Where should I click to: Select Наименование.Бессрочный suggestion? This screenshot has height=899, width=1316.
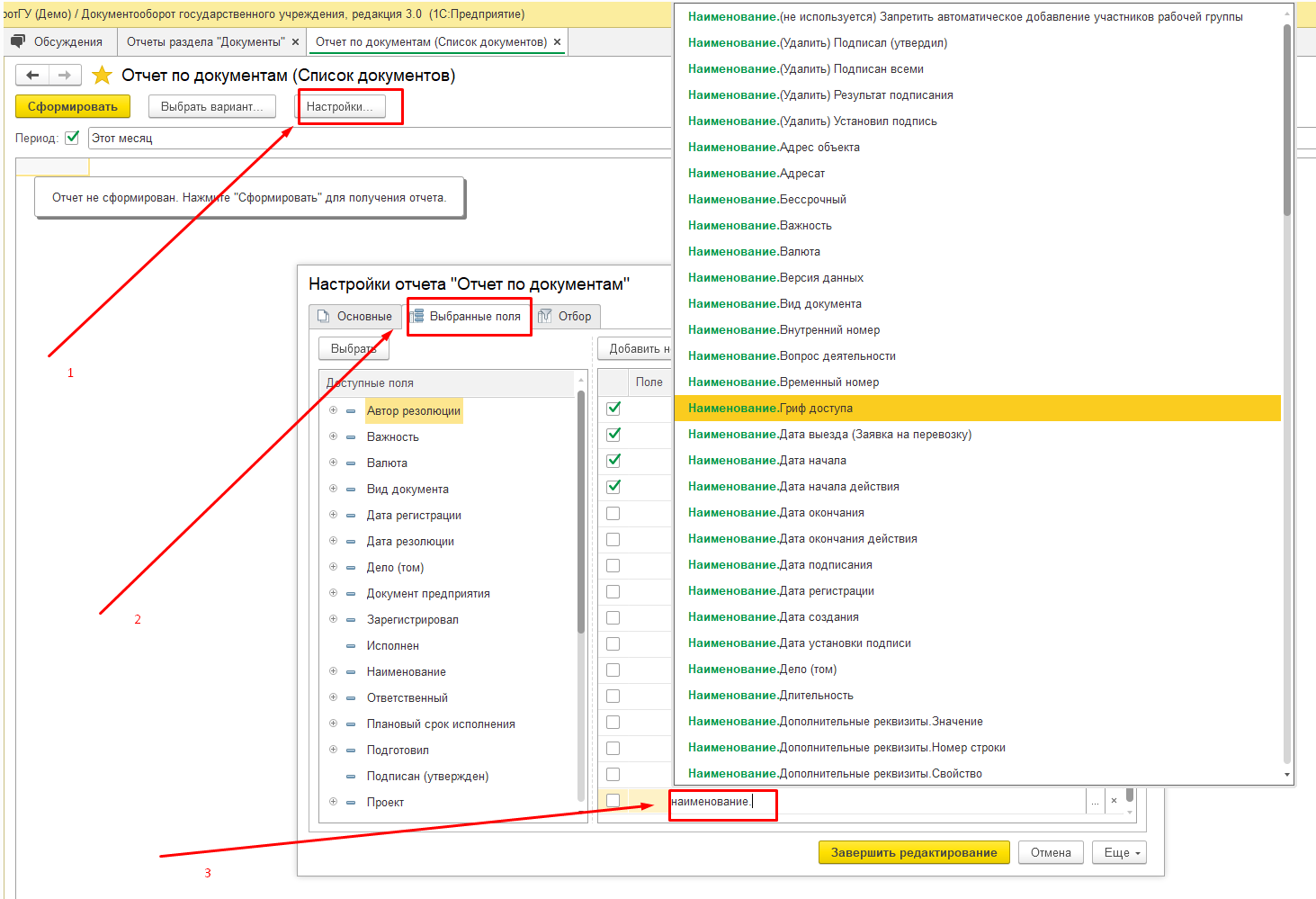point(977,200)
